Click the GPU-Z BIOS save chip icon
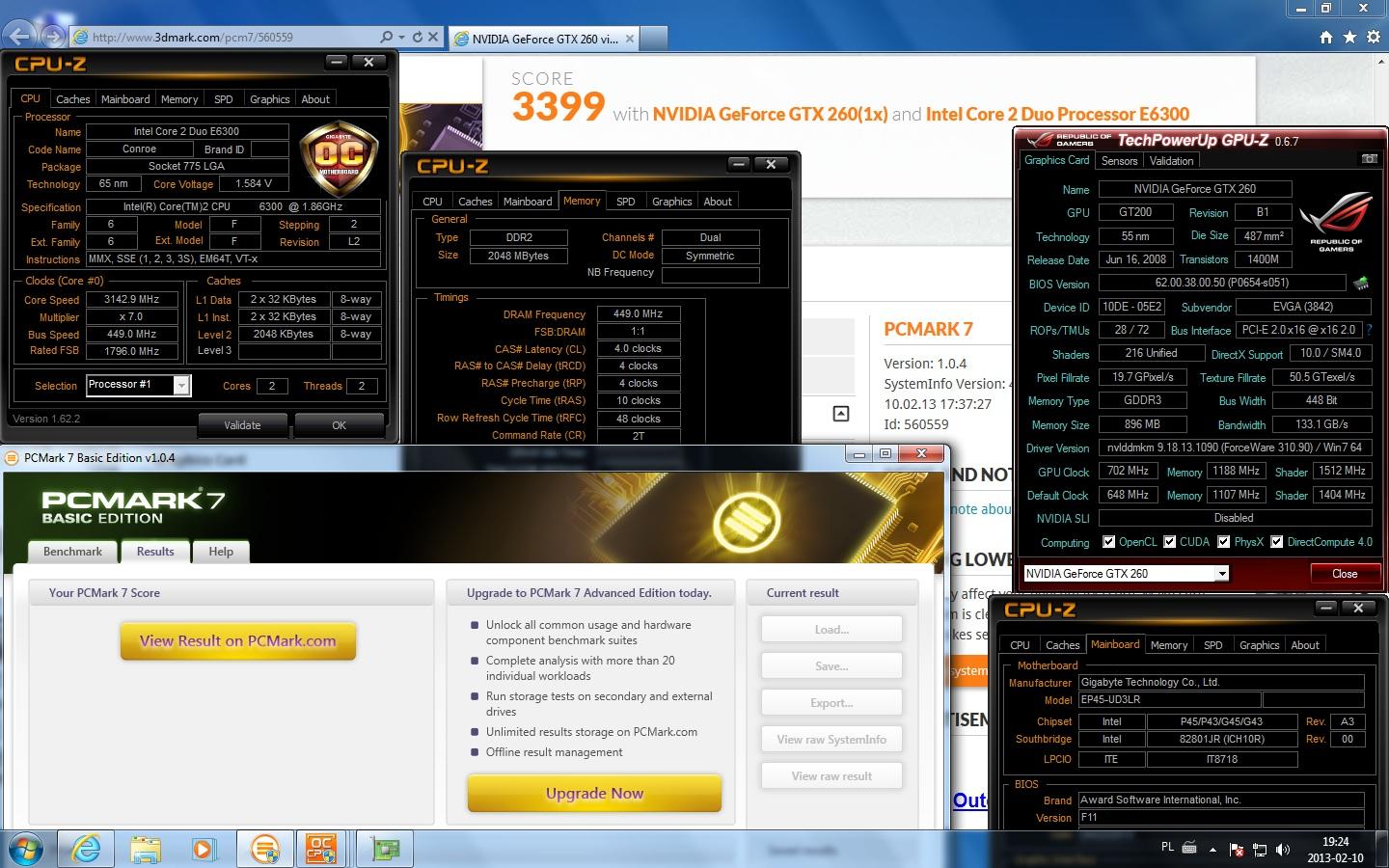The image size is (1389, 868). coord(1361,284)
